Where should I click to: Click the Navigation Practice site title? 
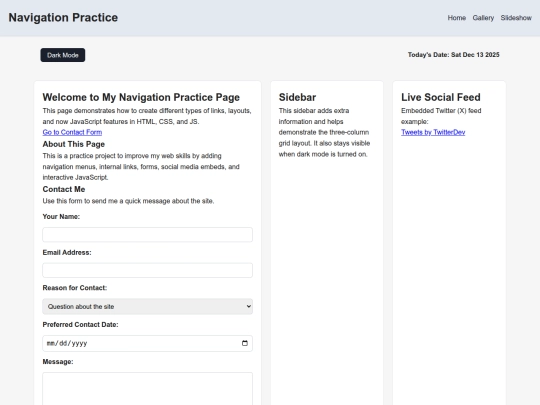(63, 18)
